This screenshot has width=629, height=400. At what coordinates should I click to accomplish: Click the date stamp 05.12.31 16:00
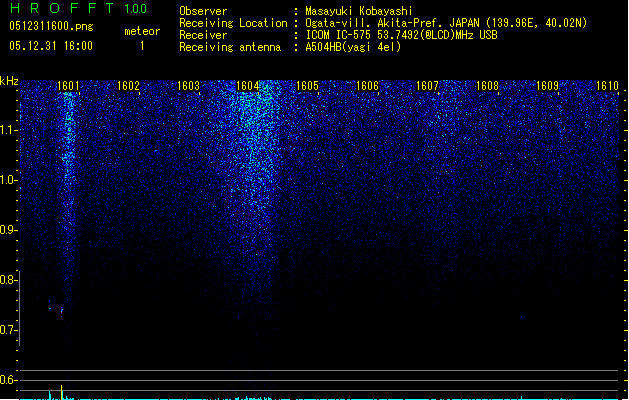pyautogui.click(x=51, y=46)
